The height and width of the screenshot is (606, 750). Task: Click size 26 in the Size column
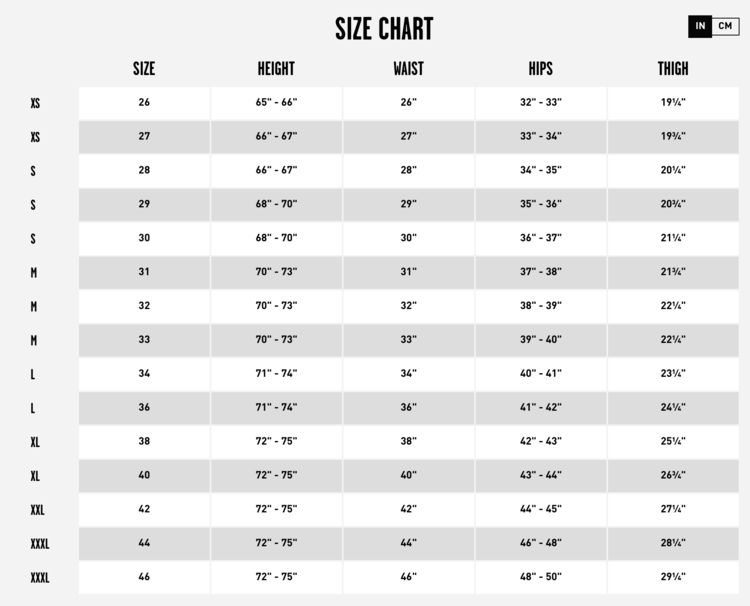coord(144,103)
